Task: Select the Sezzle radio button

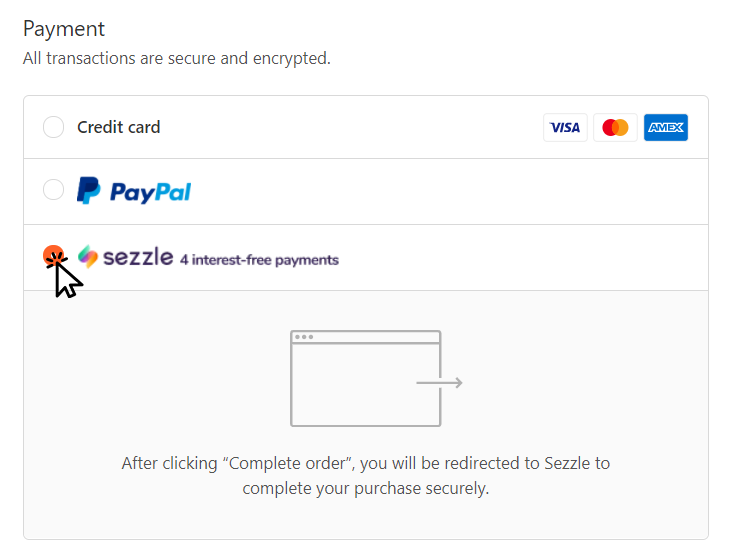Action: [x=54, y=257]
